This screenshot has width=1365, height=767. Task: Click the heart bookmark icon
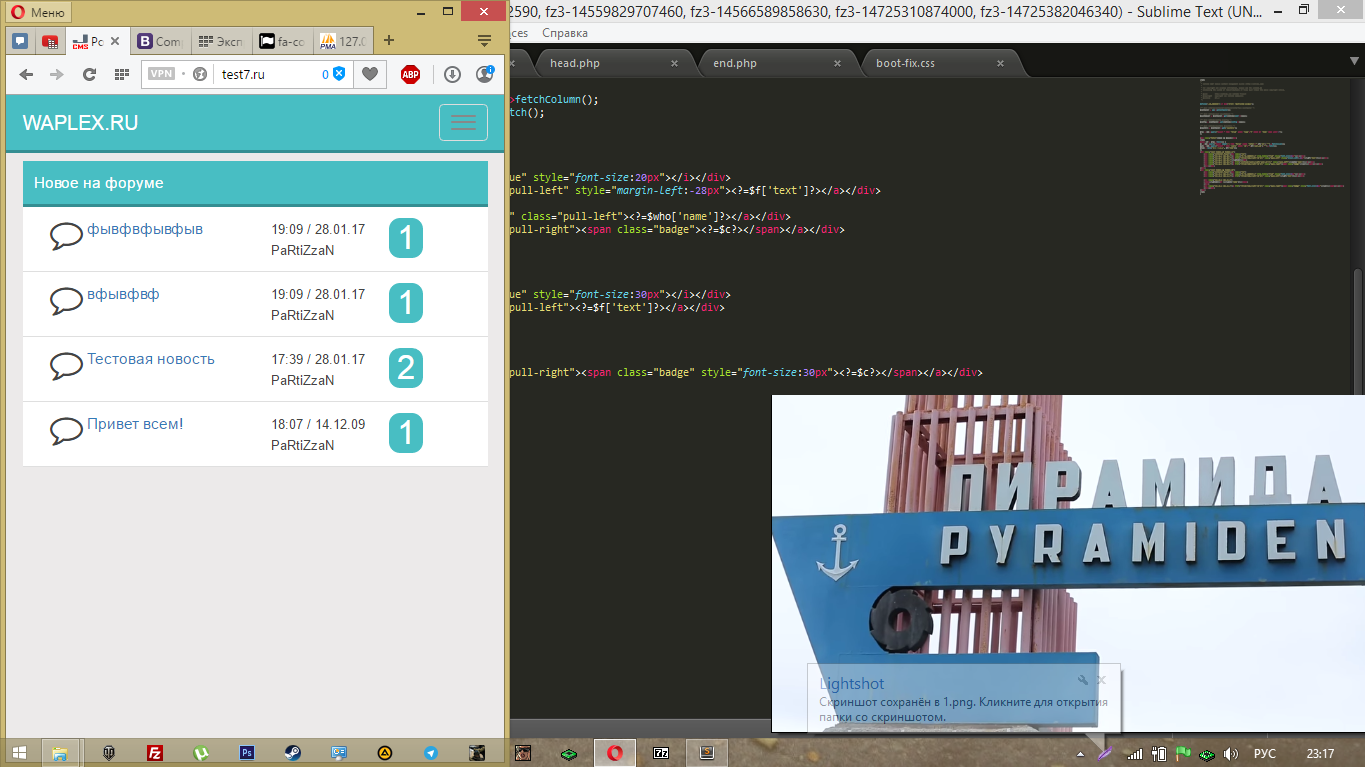(370, 74)
